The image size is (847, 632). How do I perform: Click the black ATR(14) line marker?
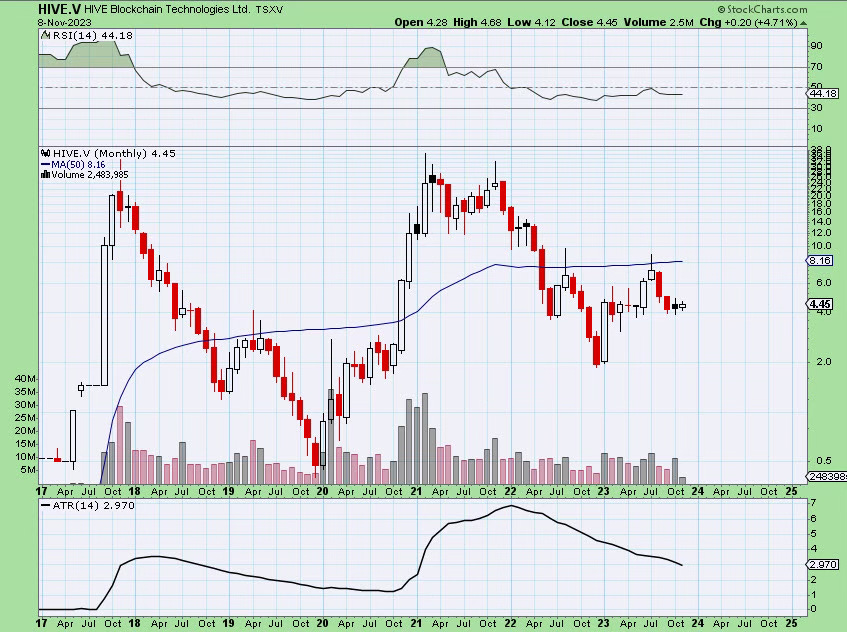(x=46, y=506)
